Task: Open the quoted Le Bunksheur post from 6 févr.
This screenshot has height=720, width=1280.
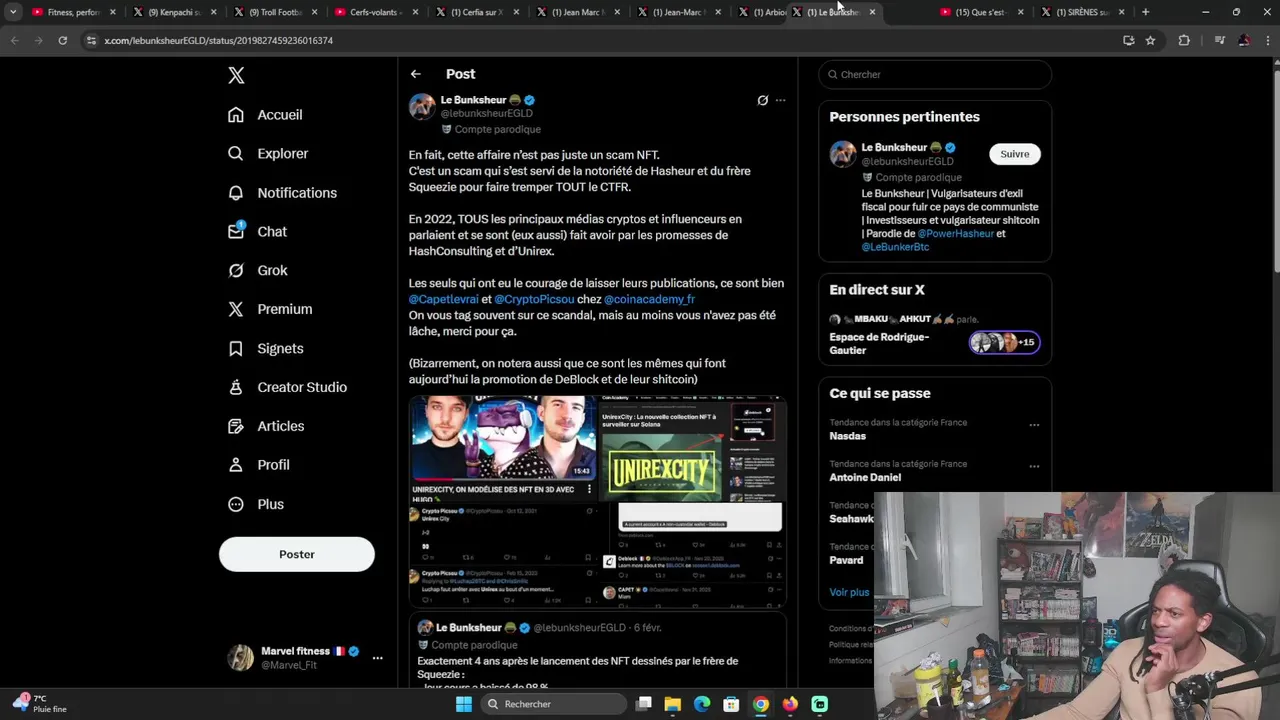Action: pos(598,652)
